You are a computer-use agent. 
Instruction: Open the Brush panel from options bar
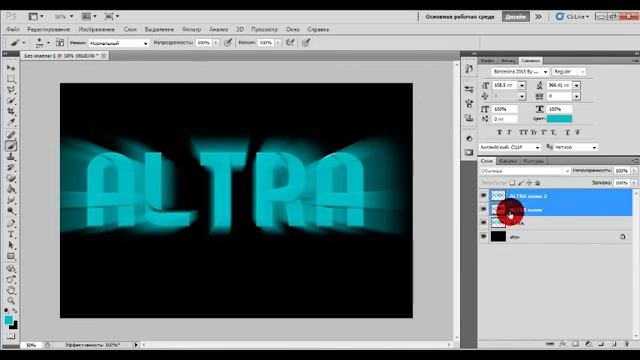coord(60,42)
